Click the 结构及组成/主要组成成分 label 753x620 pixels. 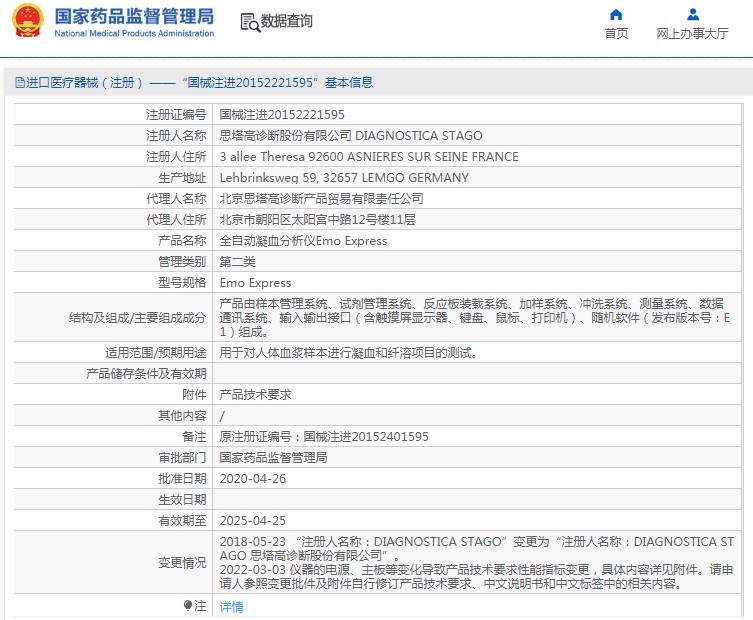[x=137, y=318]
